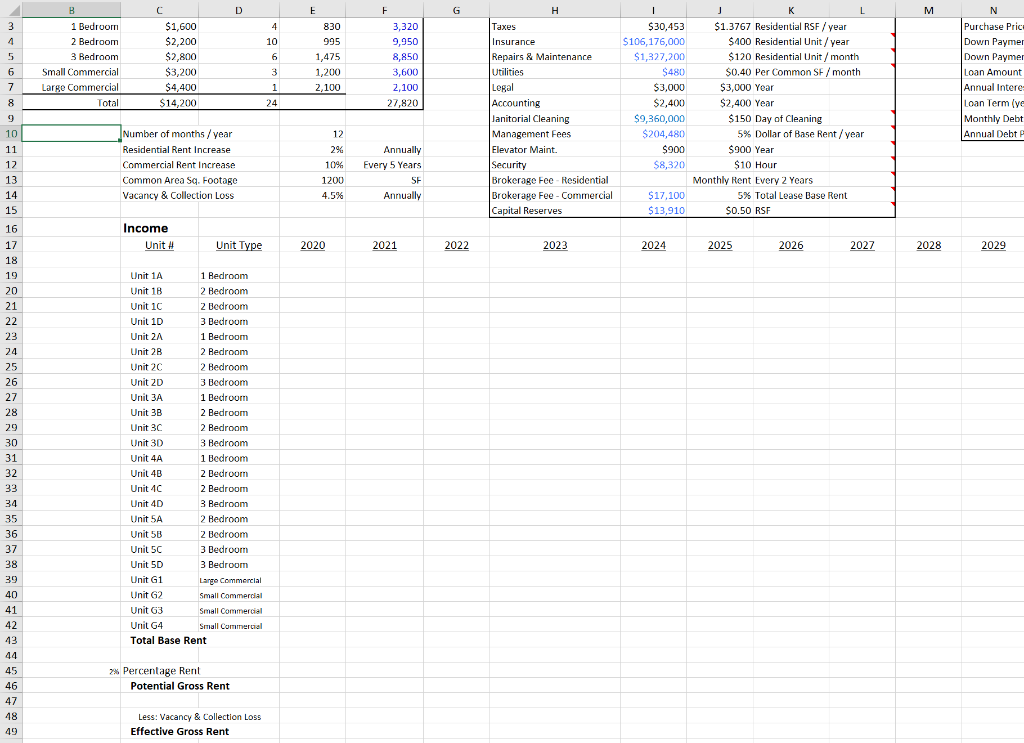This screenshot has height=743, width=1024.
Task: Select 'Per Common SF / month' cell
Action: click(807, 72)
